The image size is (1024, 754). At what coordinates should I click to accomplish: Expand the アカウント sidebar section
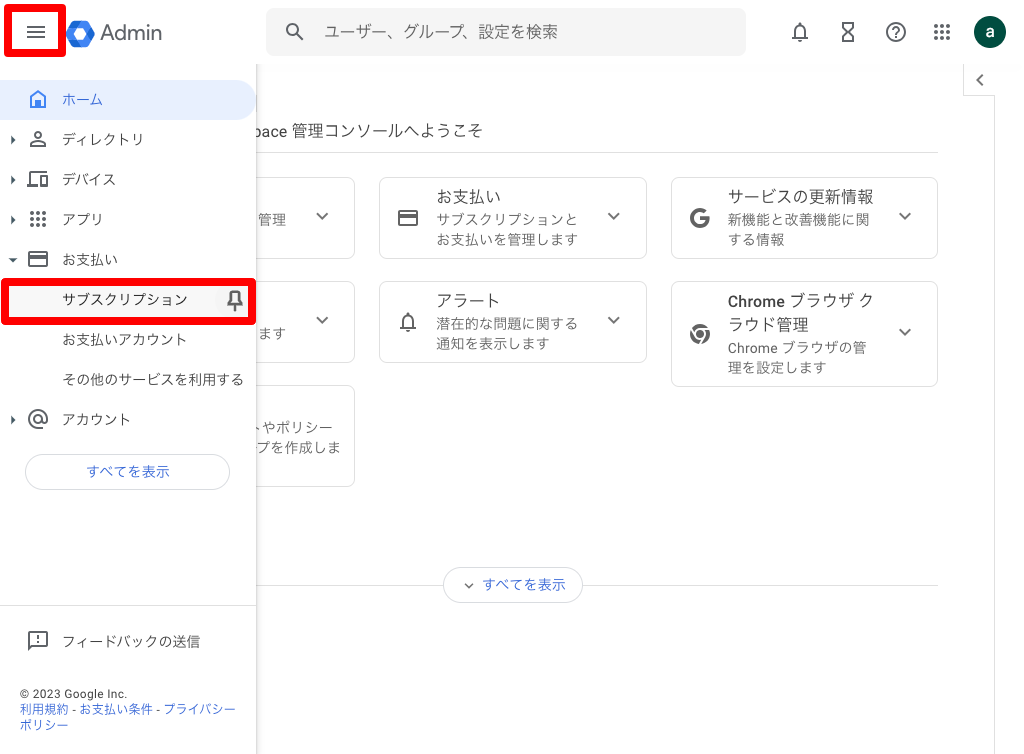coord(12,419)
